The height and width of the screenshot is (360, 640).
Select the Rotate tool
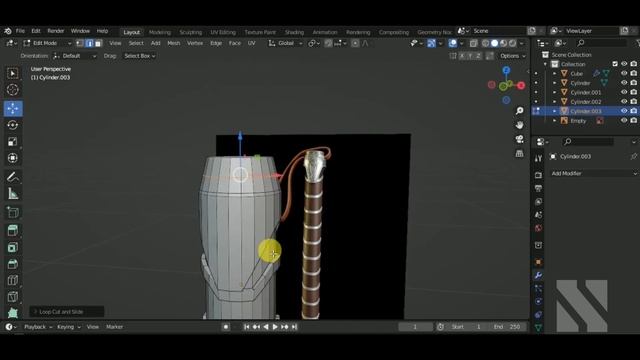[13, 125]
